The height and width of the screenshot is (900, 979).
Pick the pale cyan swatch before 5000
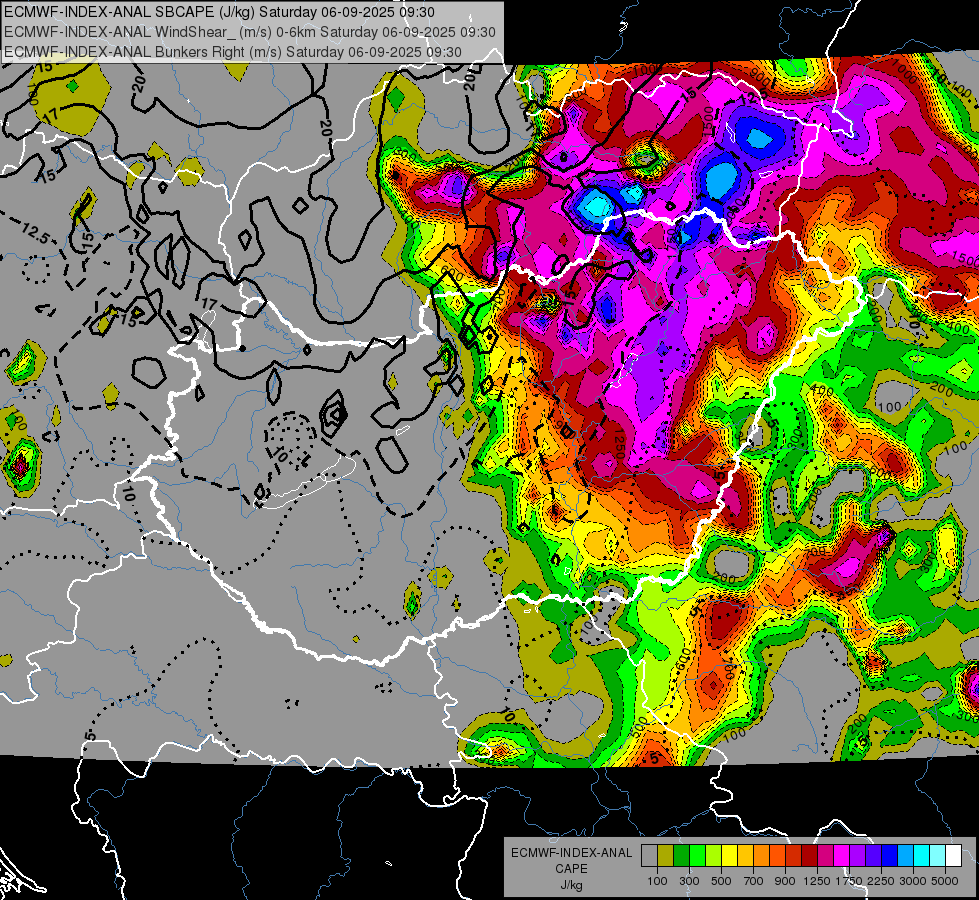[x=938, y=856]
